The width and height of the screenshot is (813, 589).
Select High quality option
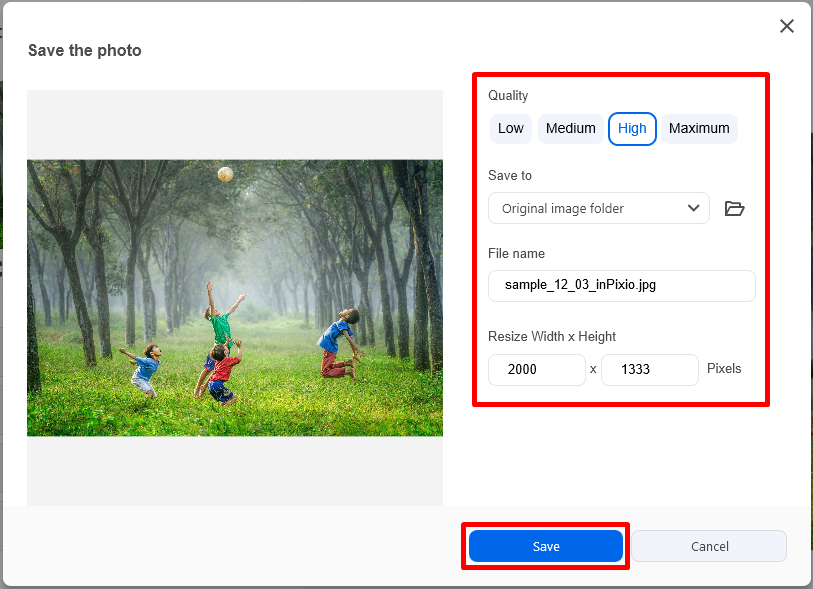coord(632,129)
